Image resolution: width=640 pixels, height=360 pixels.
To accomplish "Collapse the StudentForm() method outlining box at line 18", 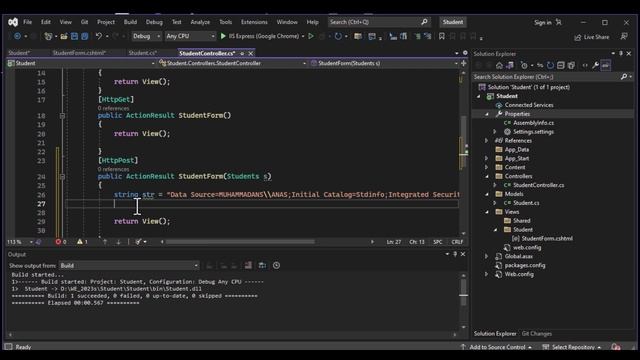I will tap(62, 116).
